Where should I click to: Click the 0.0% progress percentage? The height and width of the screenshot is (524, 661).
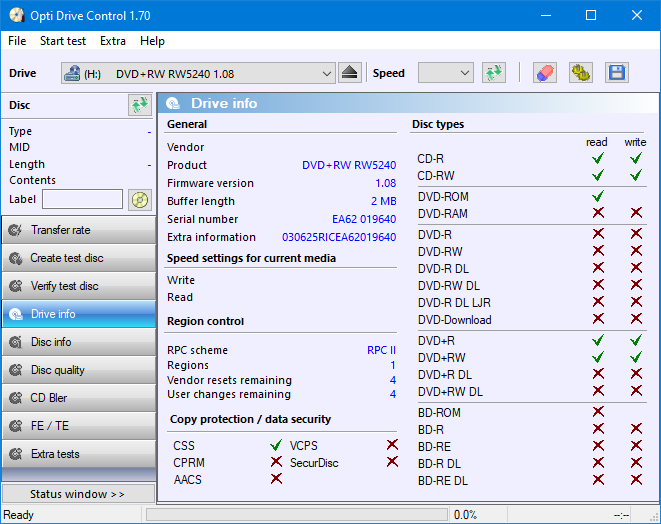[x=465, y=515]
